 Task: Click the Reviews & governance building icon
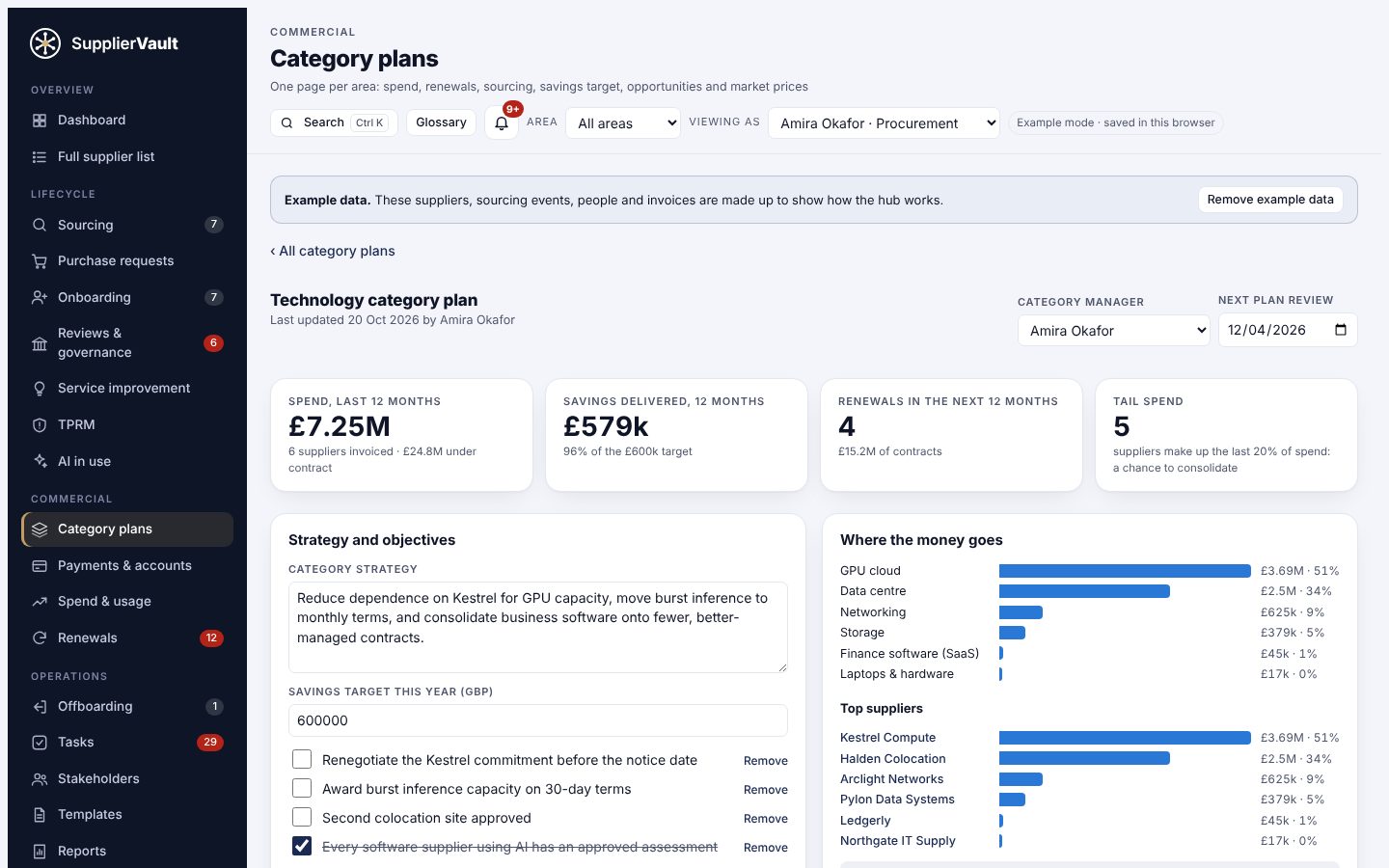tap(40, 343)
